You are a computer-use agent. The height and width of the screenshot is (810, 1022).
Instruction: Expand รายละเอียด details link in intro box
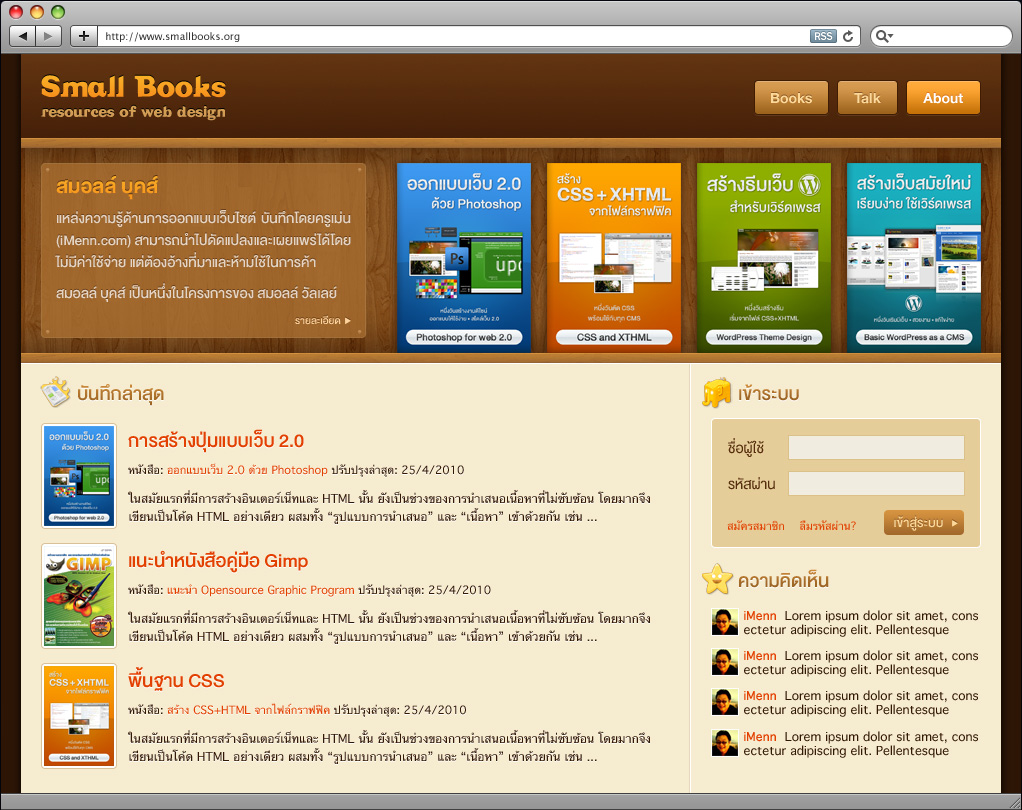coord(322,321)
